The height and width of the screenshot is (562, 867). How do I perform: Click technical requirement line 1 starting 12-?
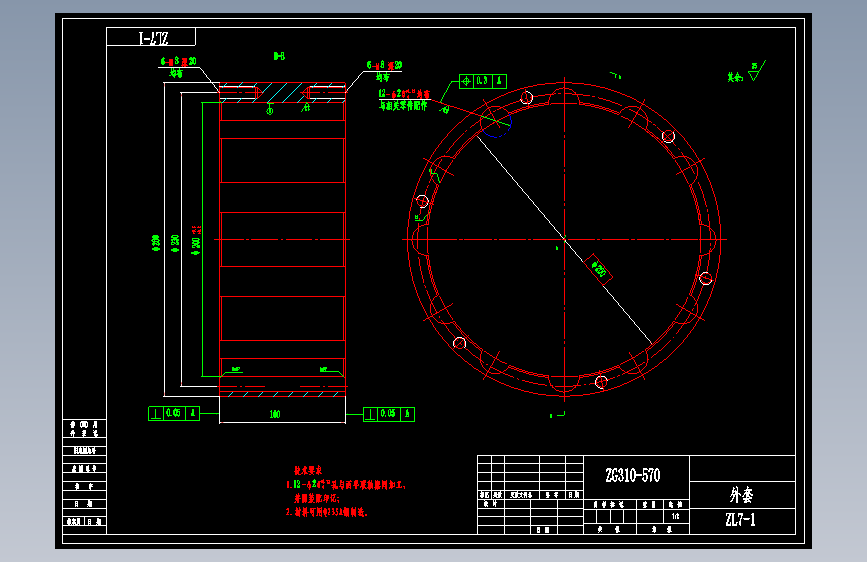point(346,485)
